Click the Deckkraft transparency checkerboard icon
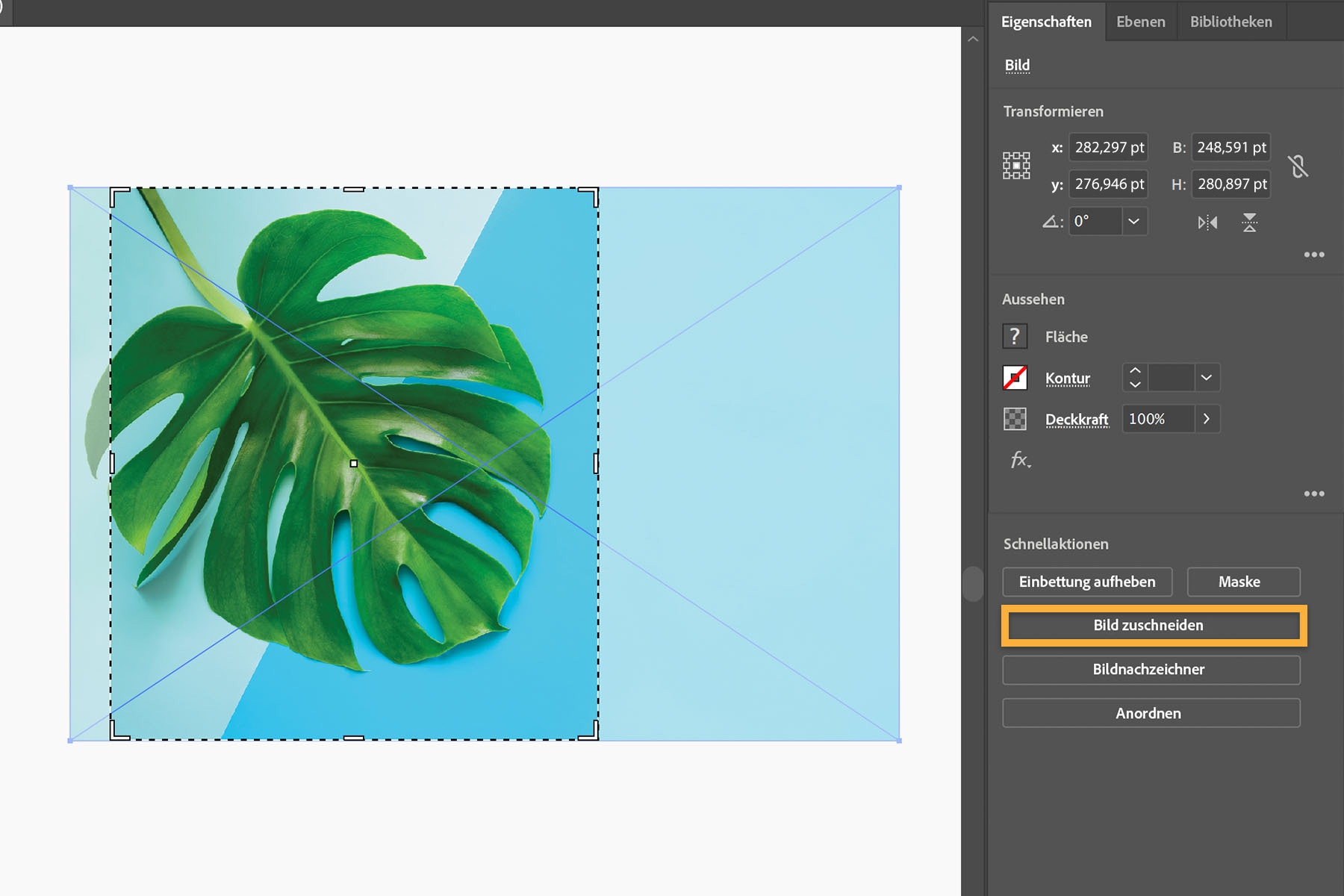This screenshot has height=896, width=1344. click(x=1015, y=419)
